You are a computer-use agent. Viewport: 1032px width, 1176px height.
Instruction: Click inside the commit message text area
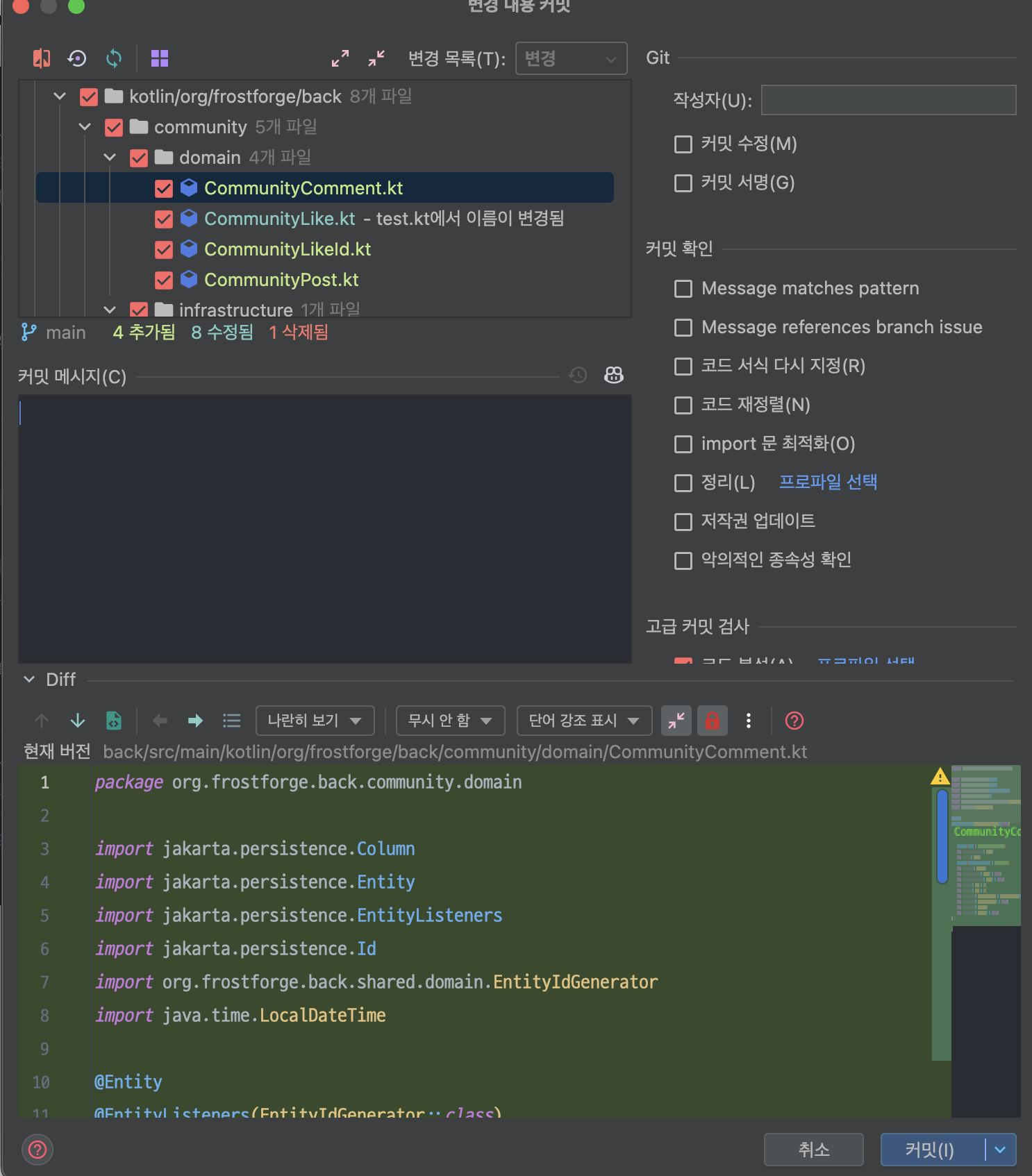point(324,529)
